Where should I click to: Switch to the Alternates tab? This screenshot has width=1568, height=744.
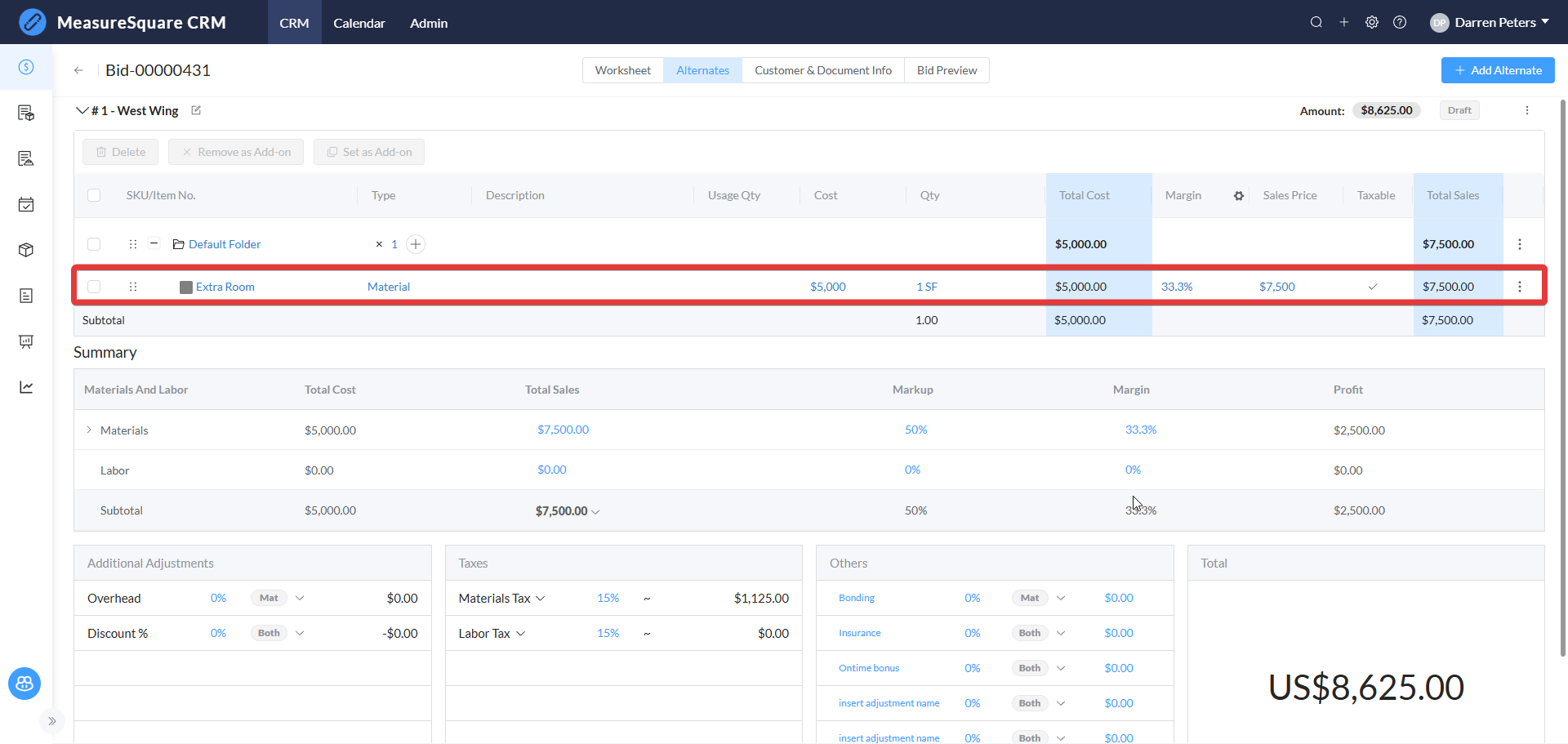702,70
